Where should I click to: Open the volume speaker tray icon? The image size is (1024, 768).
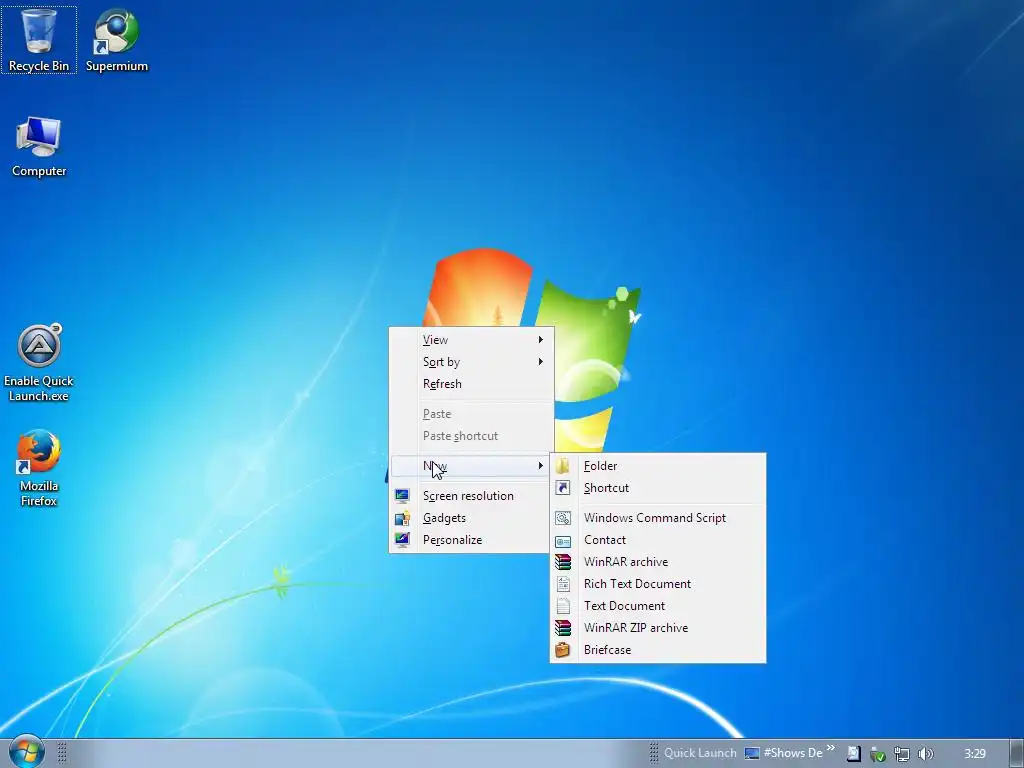point(925,754)
